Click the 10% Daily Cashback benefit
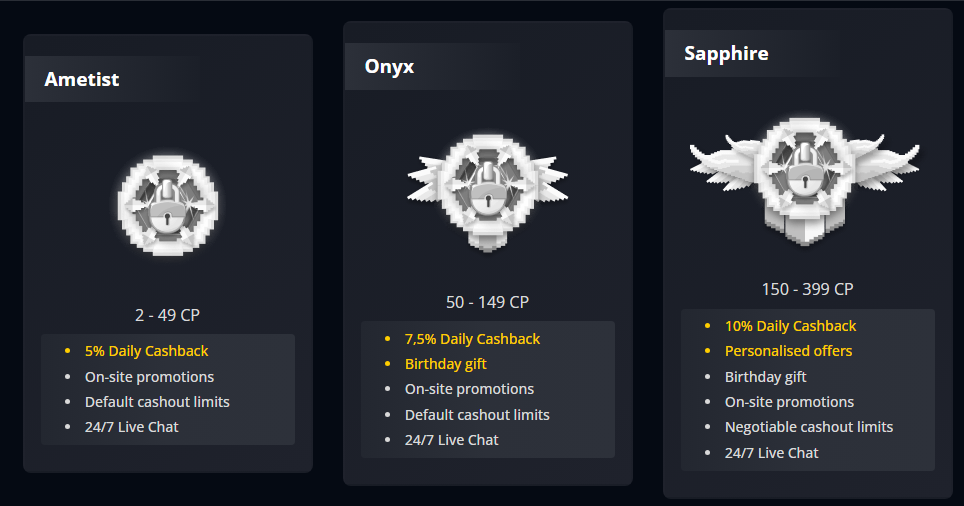Image resolution: width=964 pixels, height=506 pixels. 790,326
